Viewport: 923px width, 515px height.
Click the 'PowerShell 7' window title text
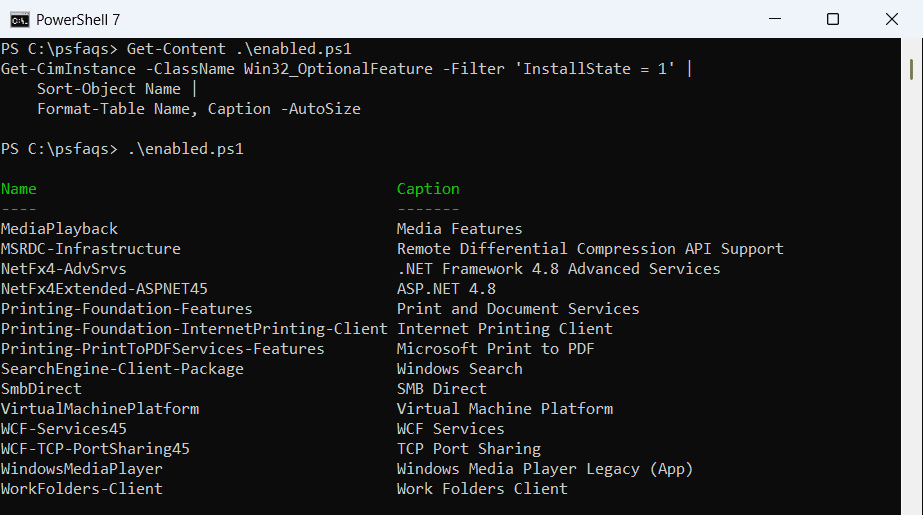pyautogui.click(x=78, y=20)
